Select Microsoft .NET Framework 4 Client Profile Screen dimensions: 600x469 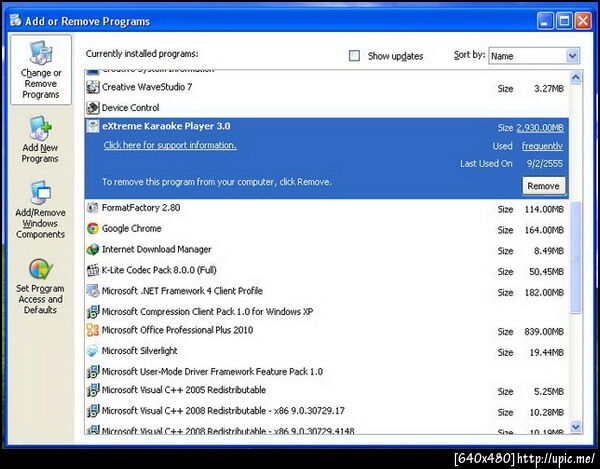327,291
